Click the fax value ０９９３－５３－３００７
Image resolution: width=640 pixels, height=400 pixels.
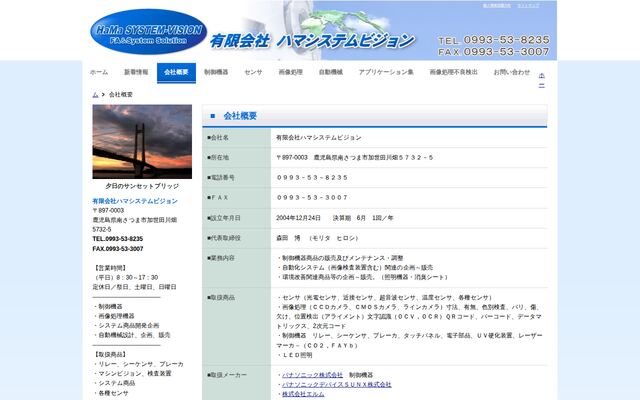tap(312, 198)
